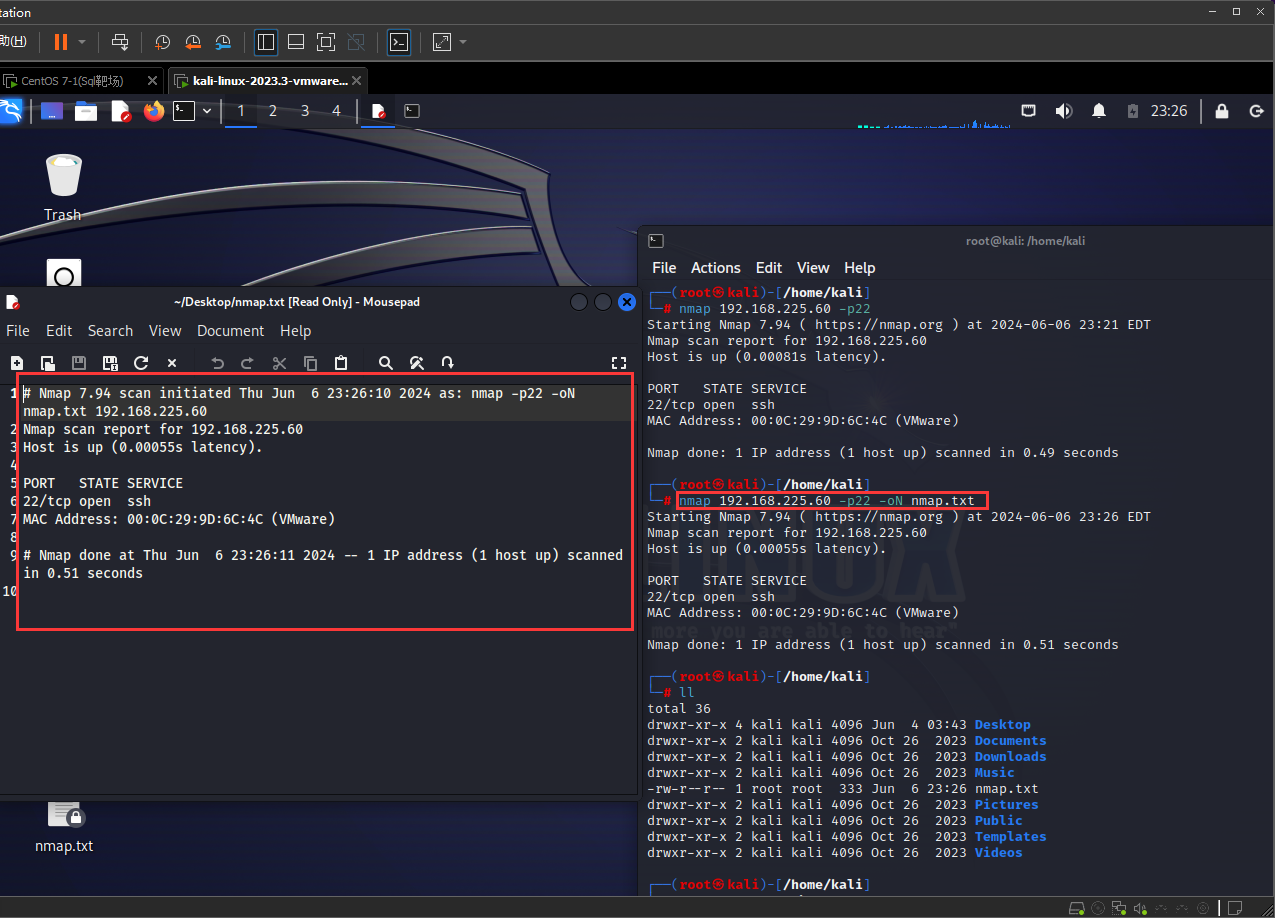Click the Find magnifier icon in Mousepad
Viewport: 1275px width, 918px height.
(386, 363)
